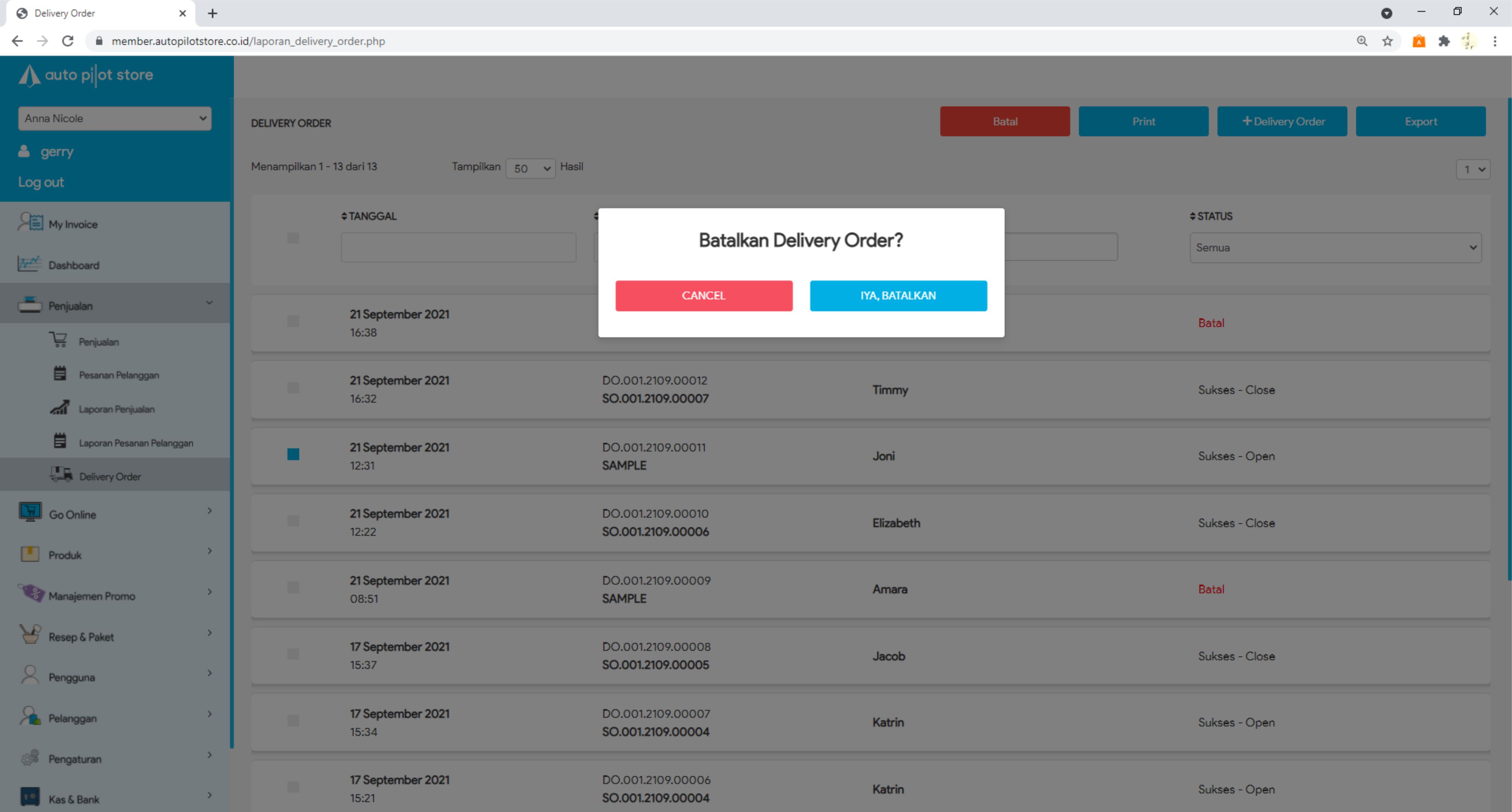Open the Anna Nicole store dropdown
This screenshot has height=812, width=1512.
115,119
